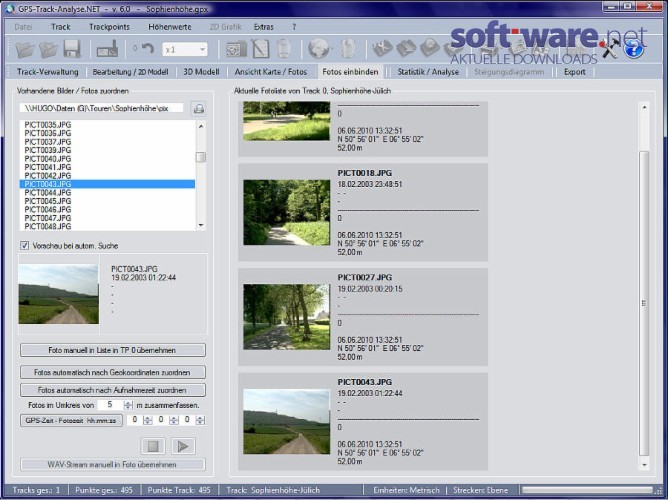Switch to Statistik / Analyse tab
The width and height of the screenshot is (668, 500).
[x=428, y=72]
